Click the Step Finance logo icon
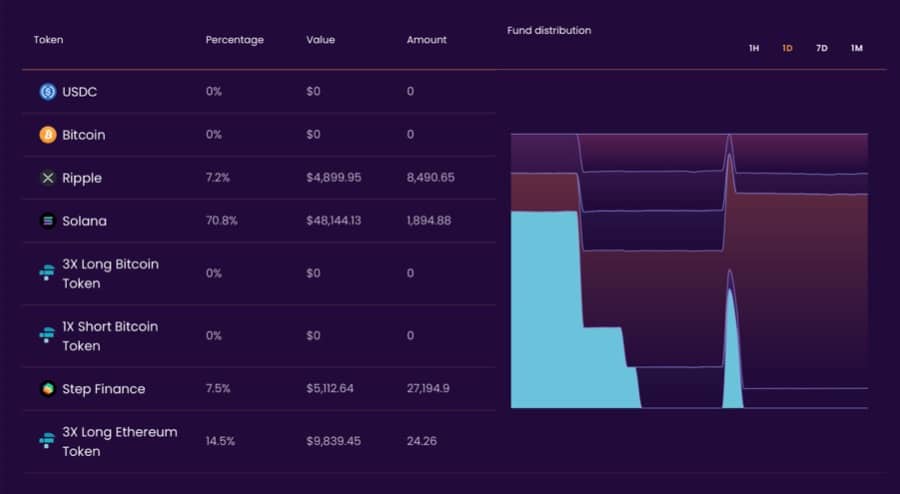900x494 pixels. [x=47, y=389]
